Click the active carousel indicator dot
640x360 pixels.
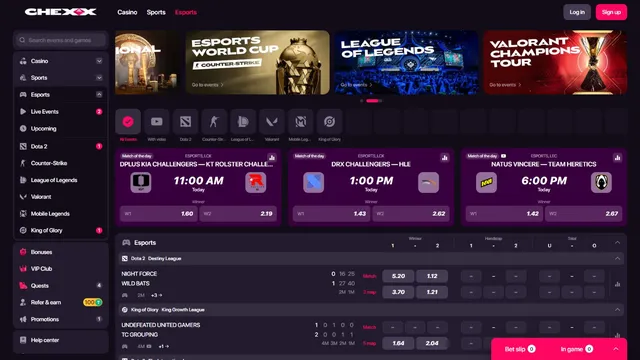[372, 101]
